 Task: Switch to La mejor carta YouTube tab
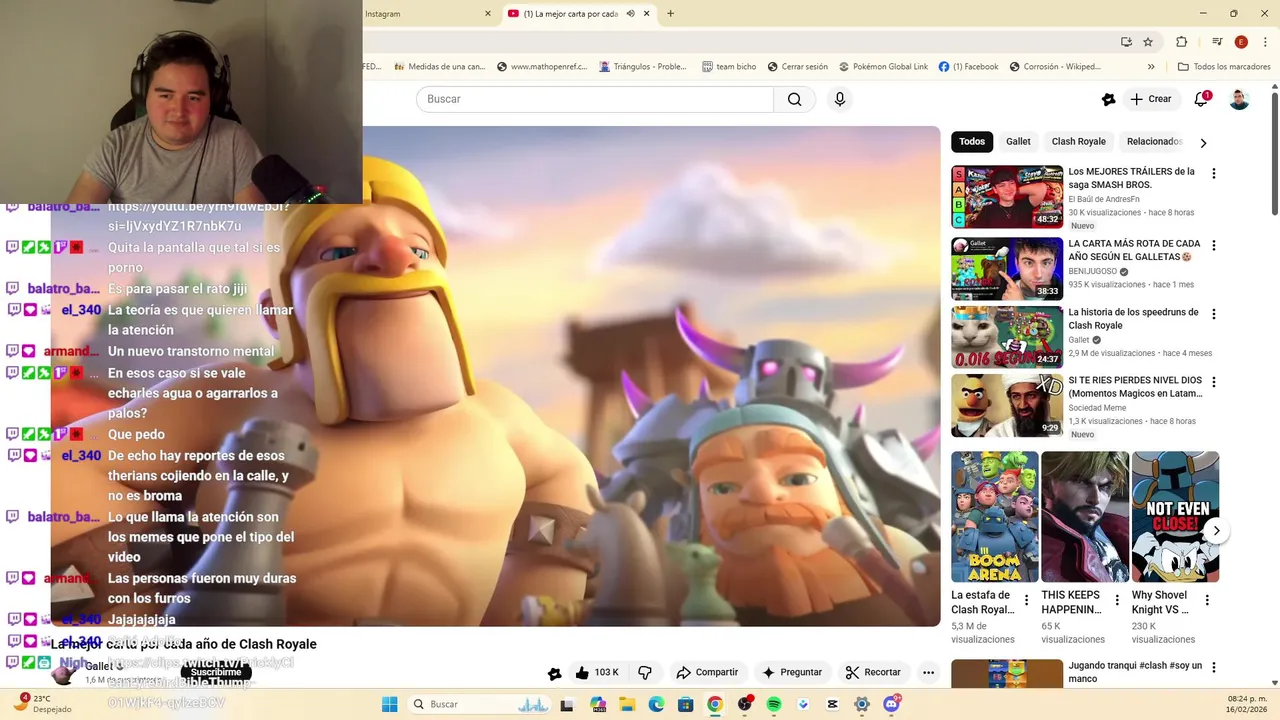[578, 13]
